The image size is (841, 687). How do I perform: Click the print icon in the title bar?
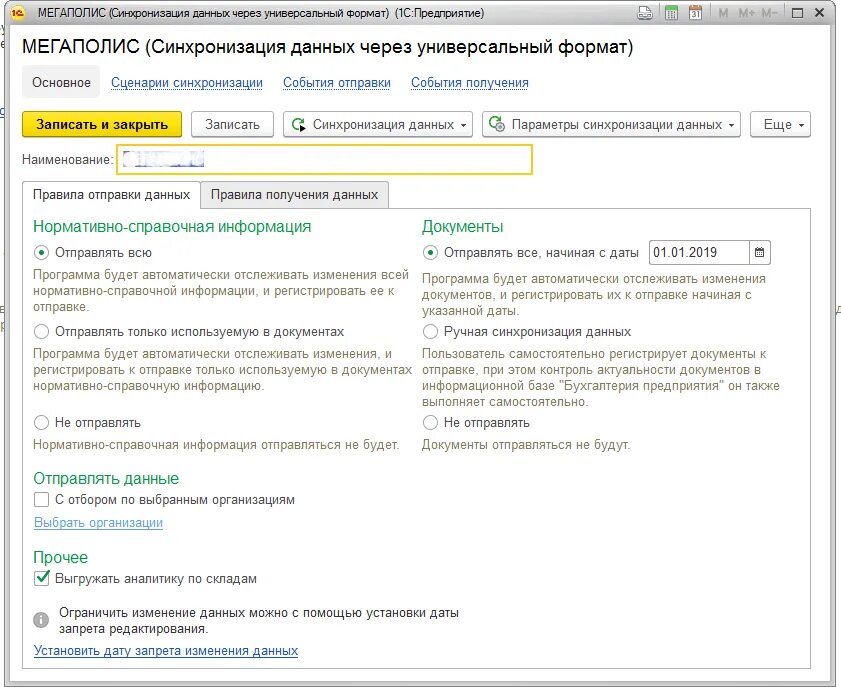coord(645,11)
